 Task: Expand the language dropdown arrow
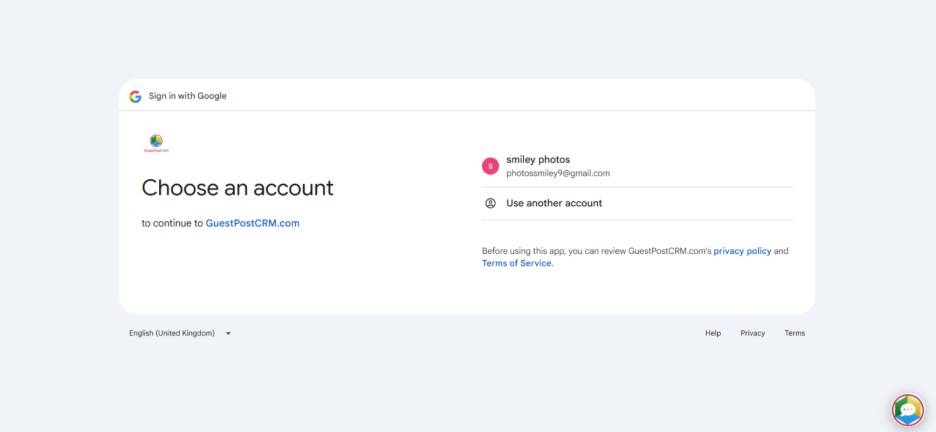coord(228,333)
